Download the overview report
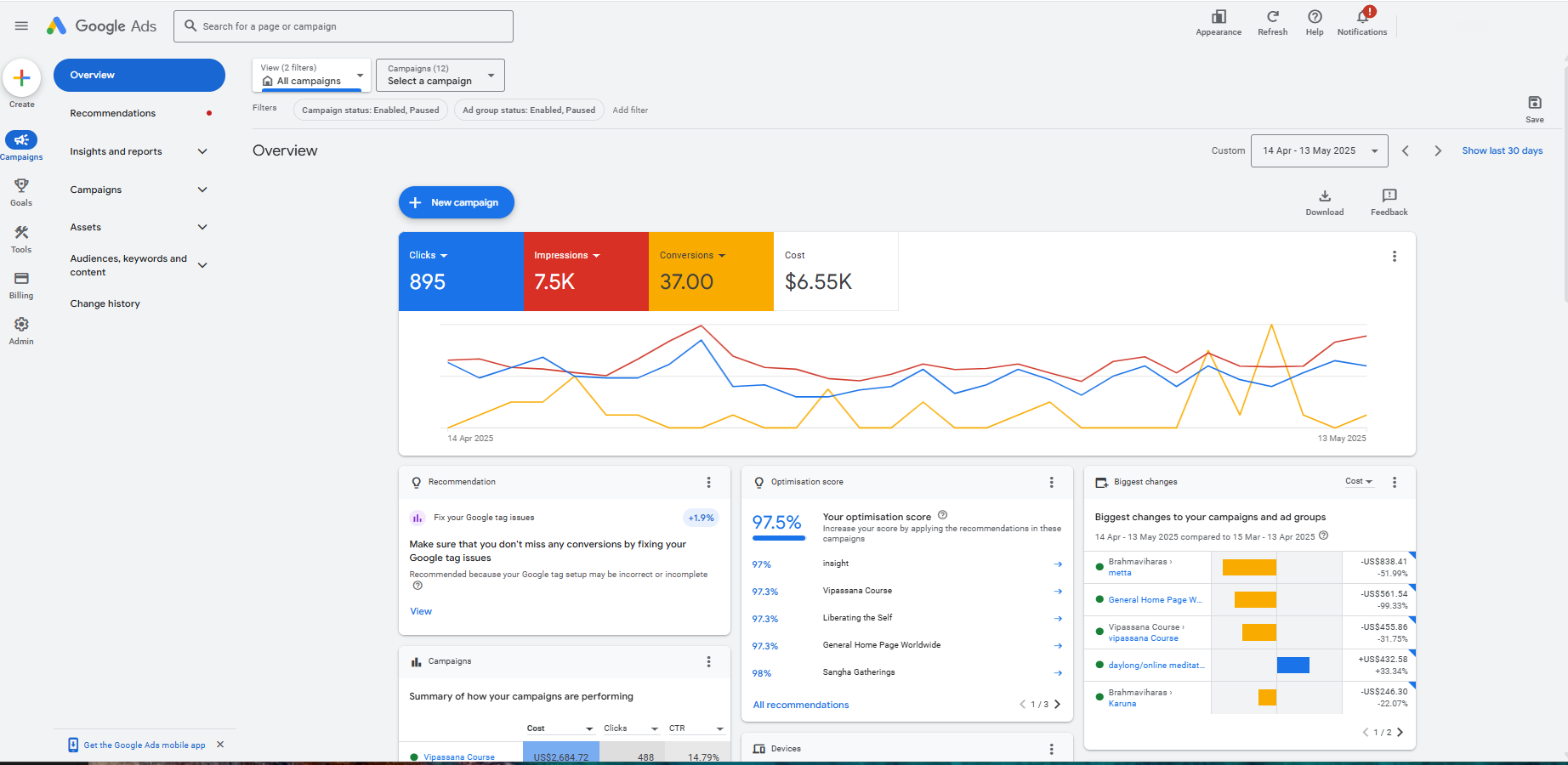 point(1325,202)
